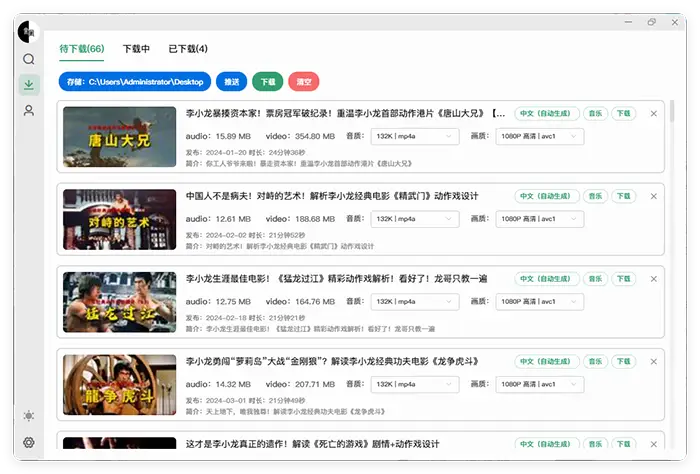This screenshot has width=700, height=474.
Task: Open video quality dropdown for 猛龙过江
Action: point(540,301)
